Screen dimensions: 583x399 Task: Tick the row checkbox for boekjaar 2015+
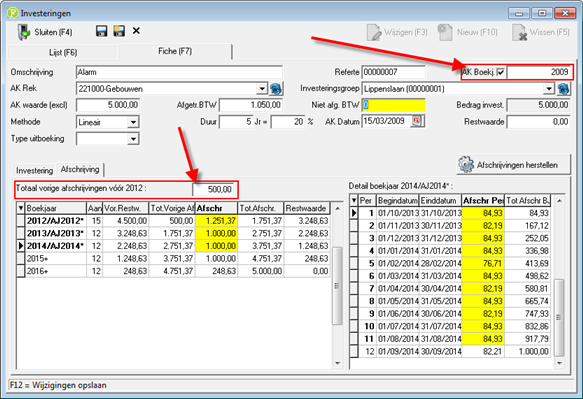(21, 258)
